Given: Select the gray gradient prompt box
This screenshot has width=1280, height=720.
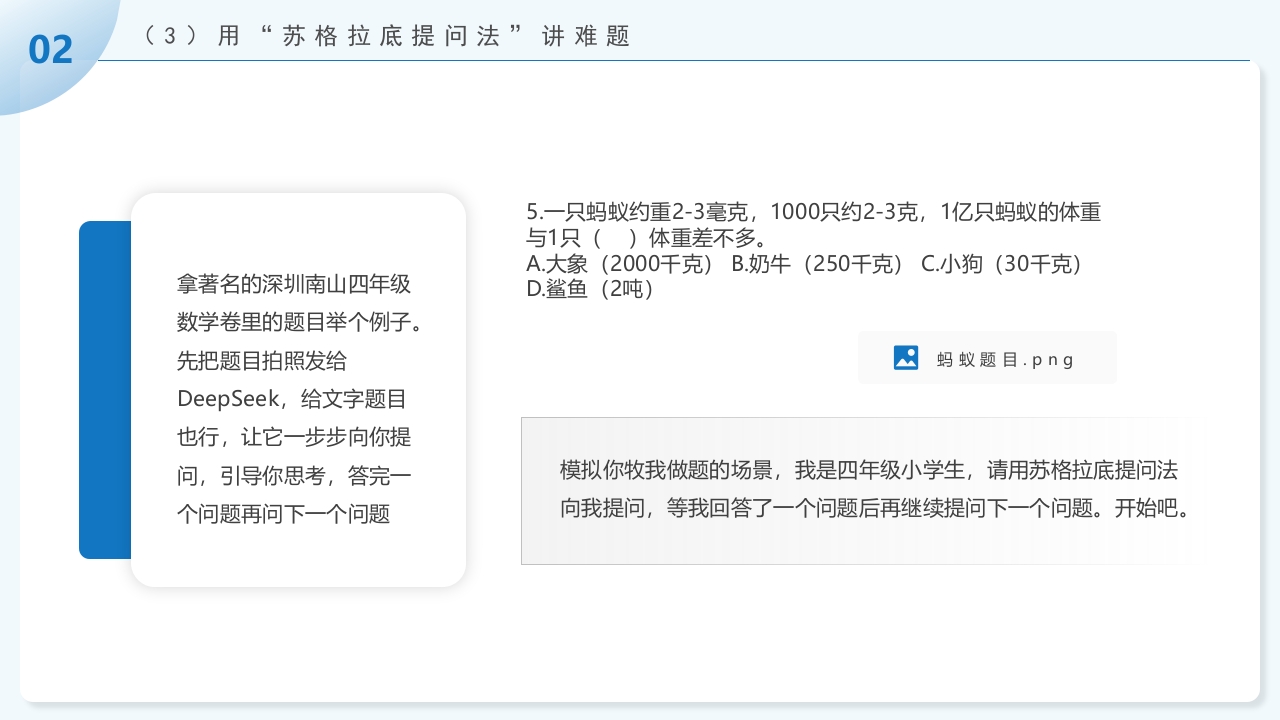Looking at the screenshot, I should tap(855, 490).
